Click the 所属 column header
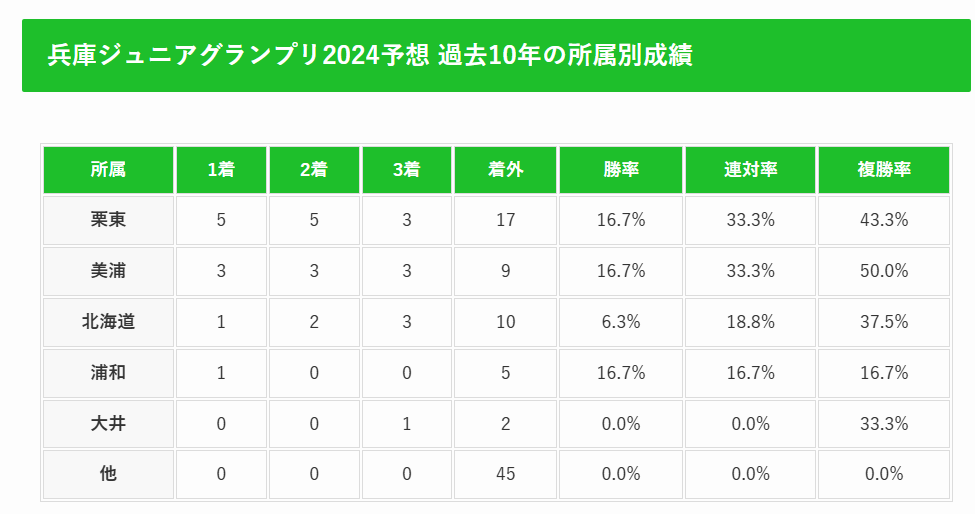Screen dimensions: 975x514 [x=108, y=170]
